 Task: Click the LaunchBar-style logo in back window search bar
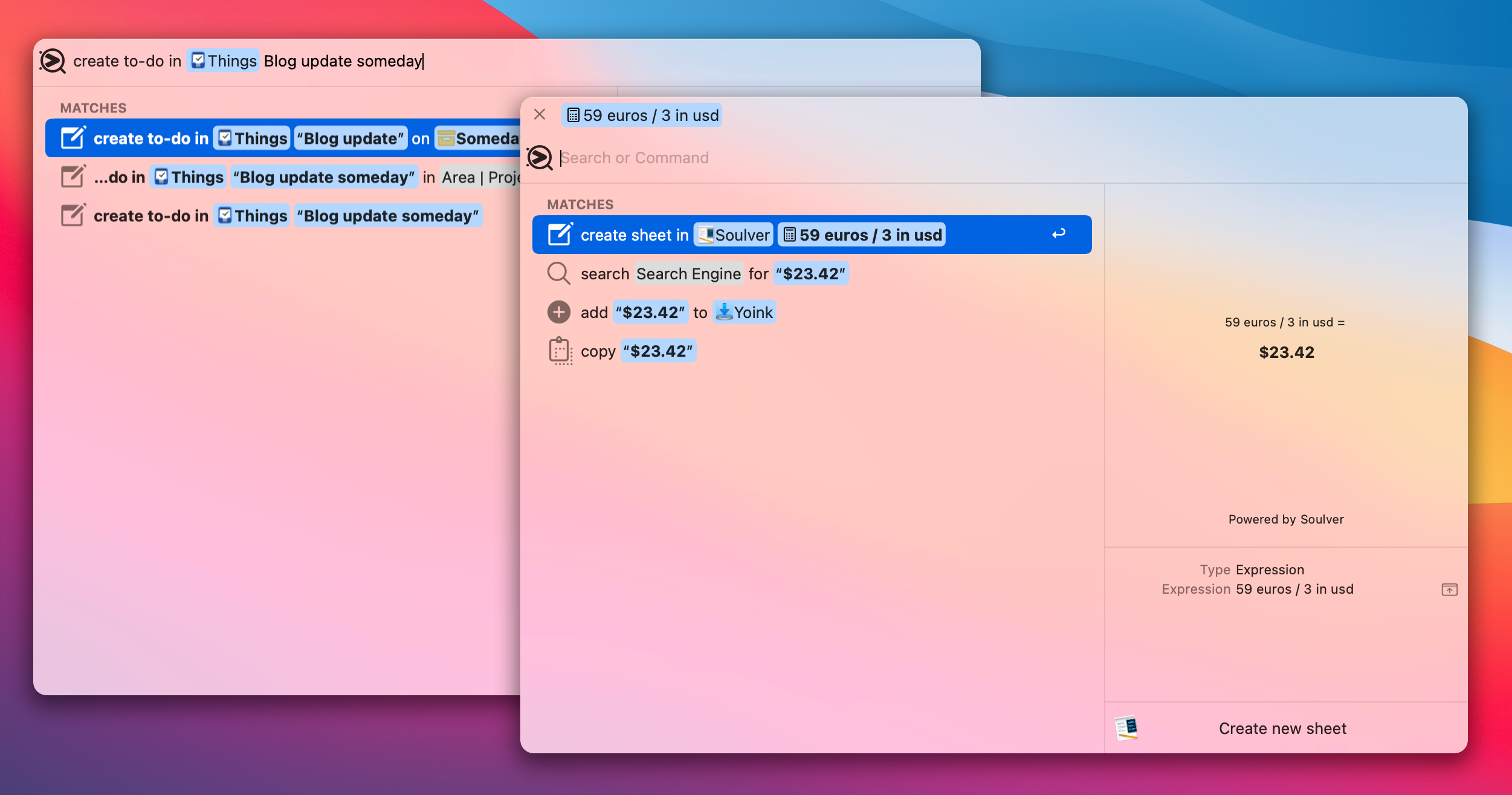point(53,61)
